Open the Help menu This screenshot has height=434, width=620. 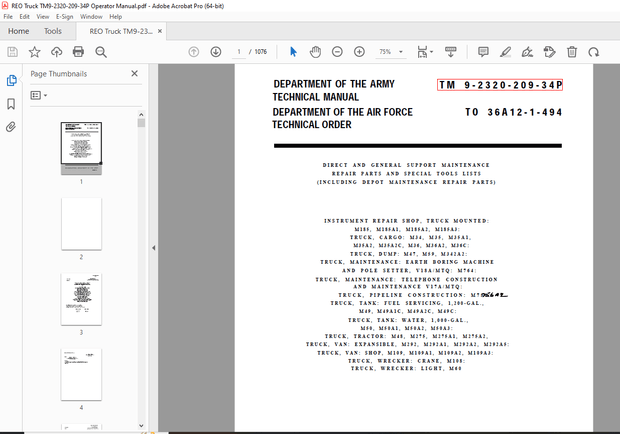115,17
